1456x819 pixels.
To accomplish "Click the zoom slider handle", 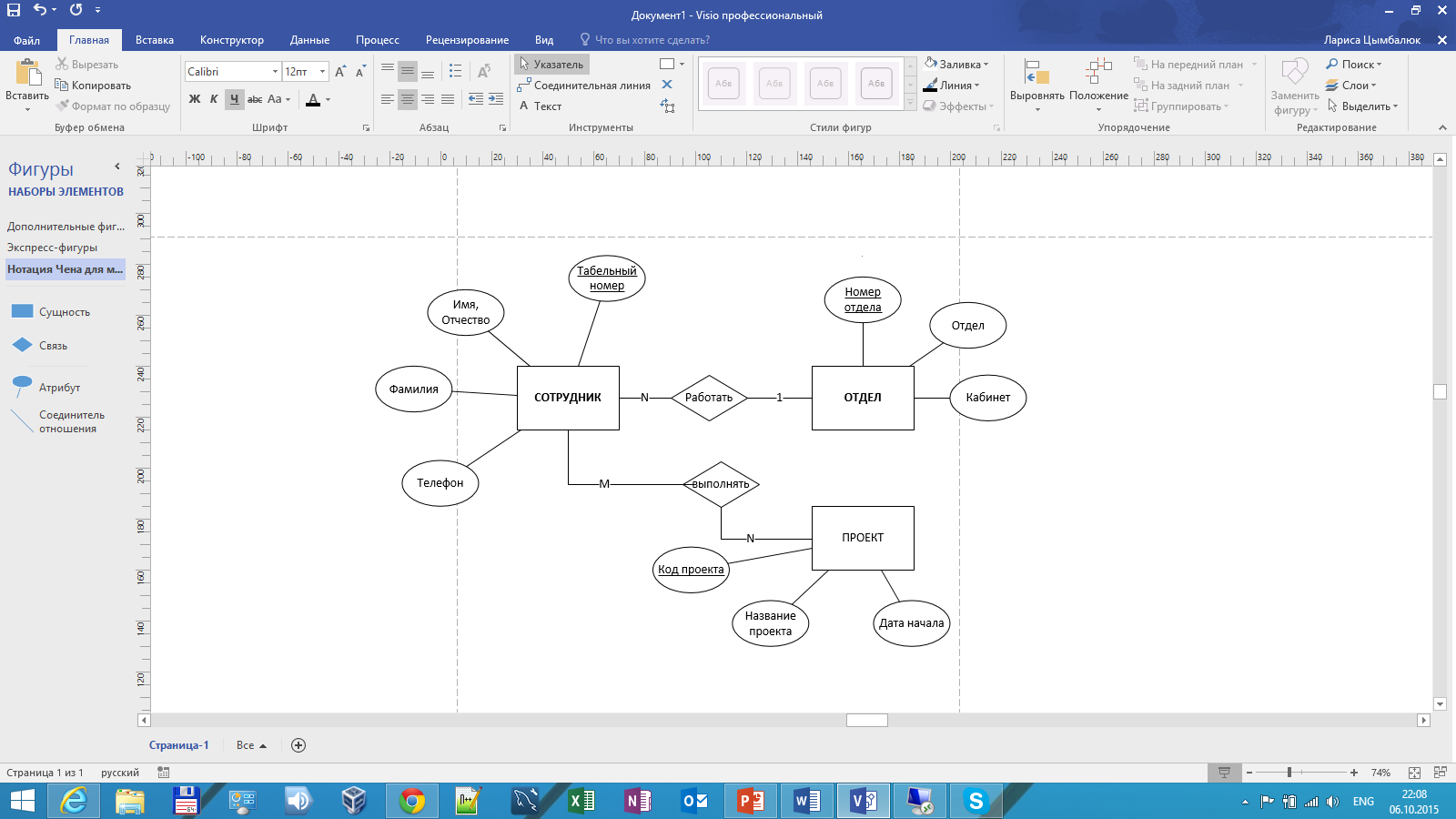I will point(1289,773).
